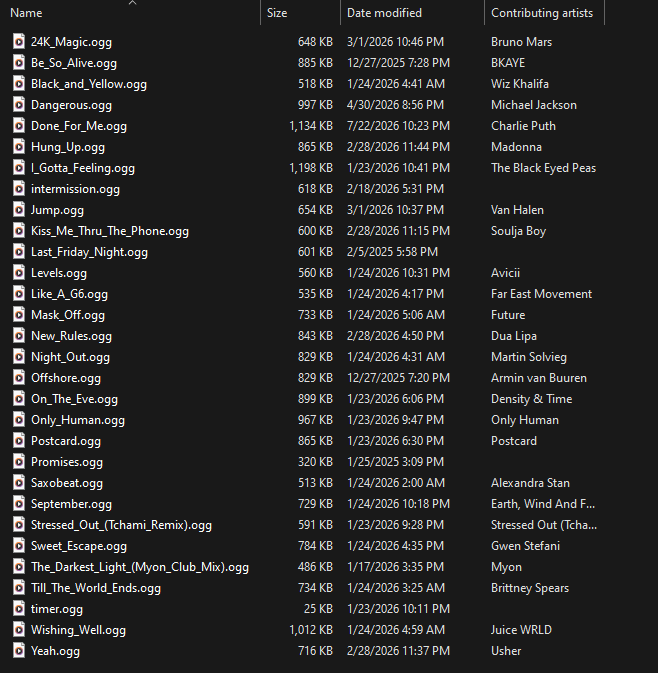
Task: Click the Michael Jackson artist entry
Action: [534, 105]
